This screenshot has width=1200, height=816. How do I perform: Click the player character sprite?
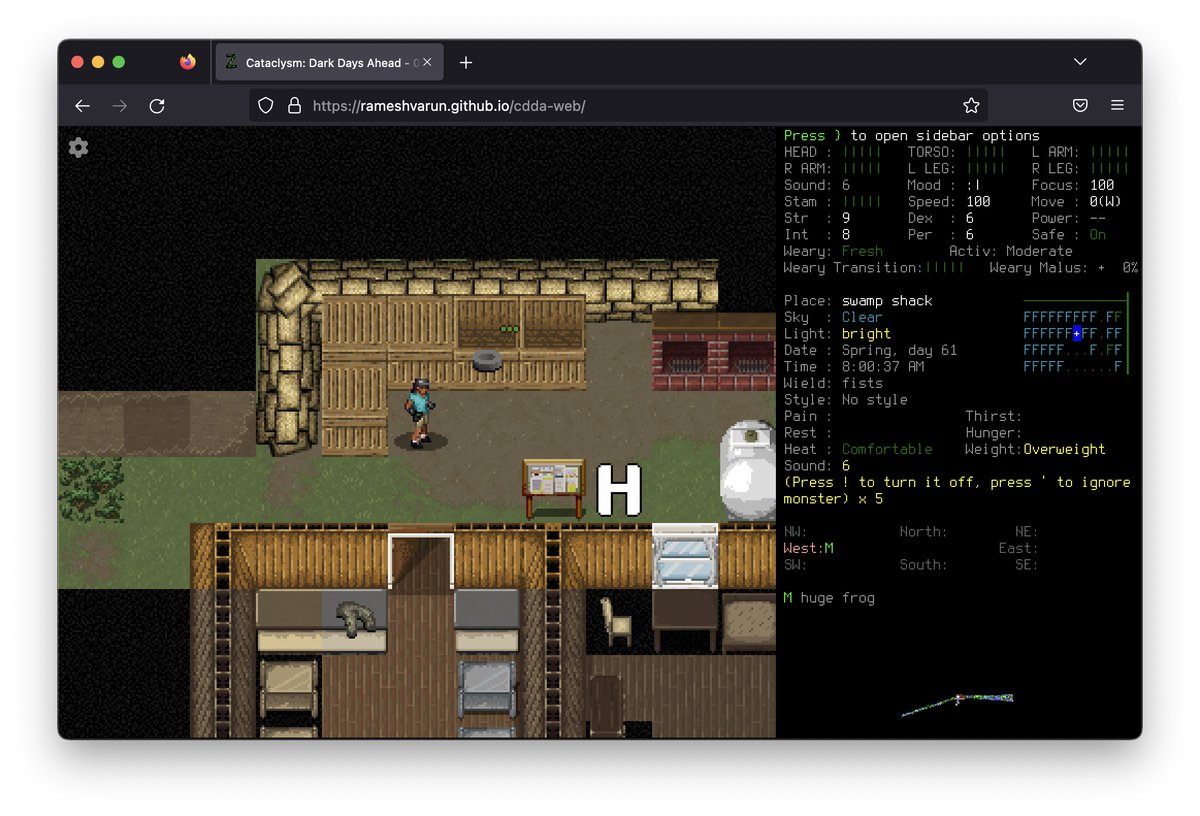coord(420,412)
